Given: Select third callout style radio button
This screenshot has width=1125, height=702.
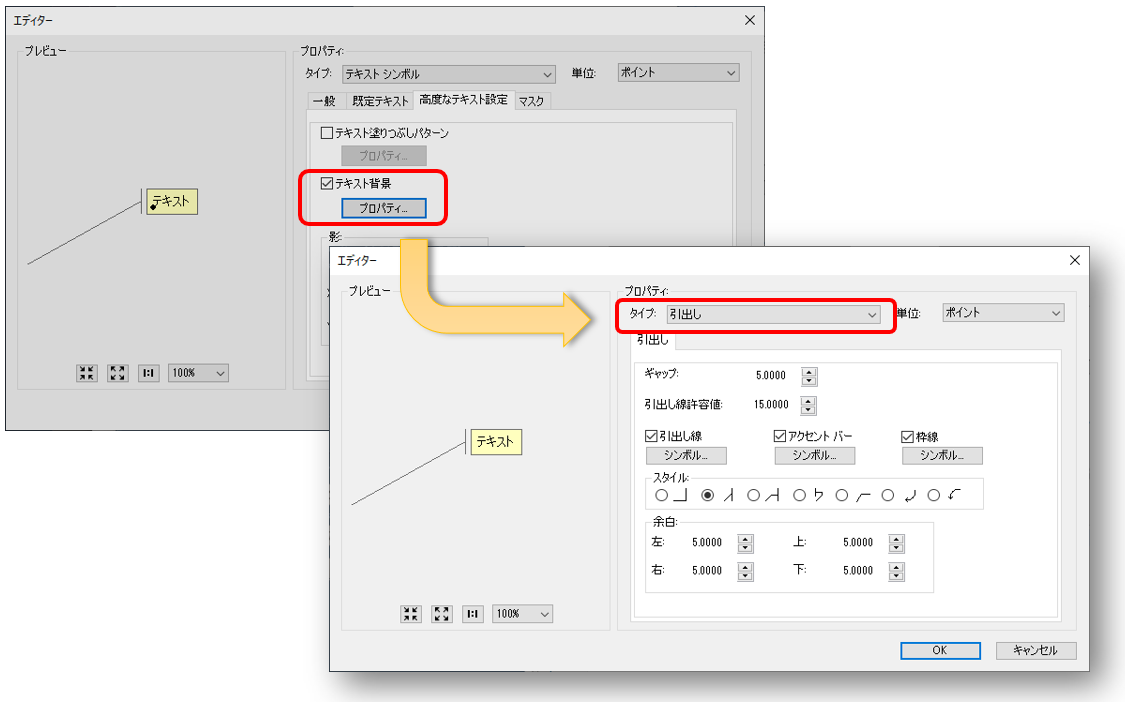Looking at the screenshot, I should pos(753,495).
